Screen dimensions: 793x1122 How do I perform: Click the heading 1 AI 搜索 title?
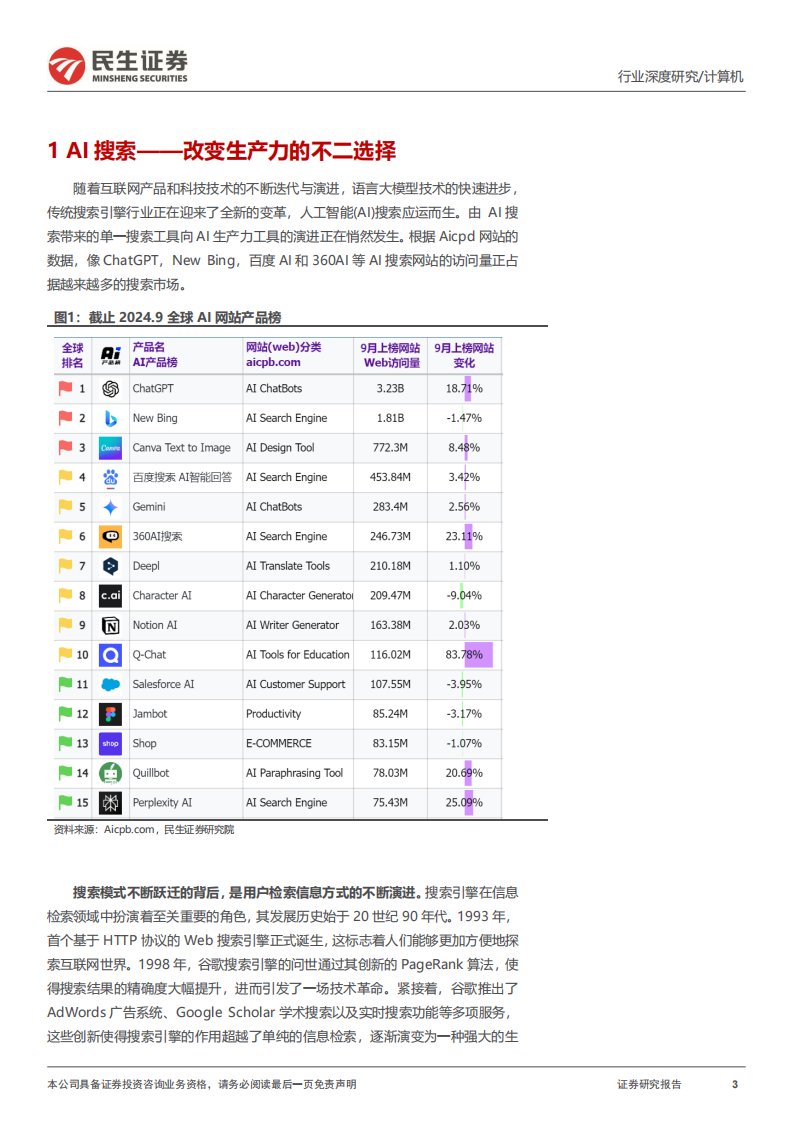point(222,151)
